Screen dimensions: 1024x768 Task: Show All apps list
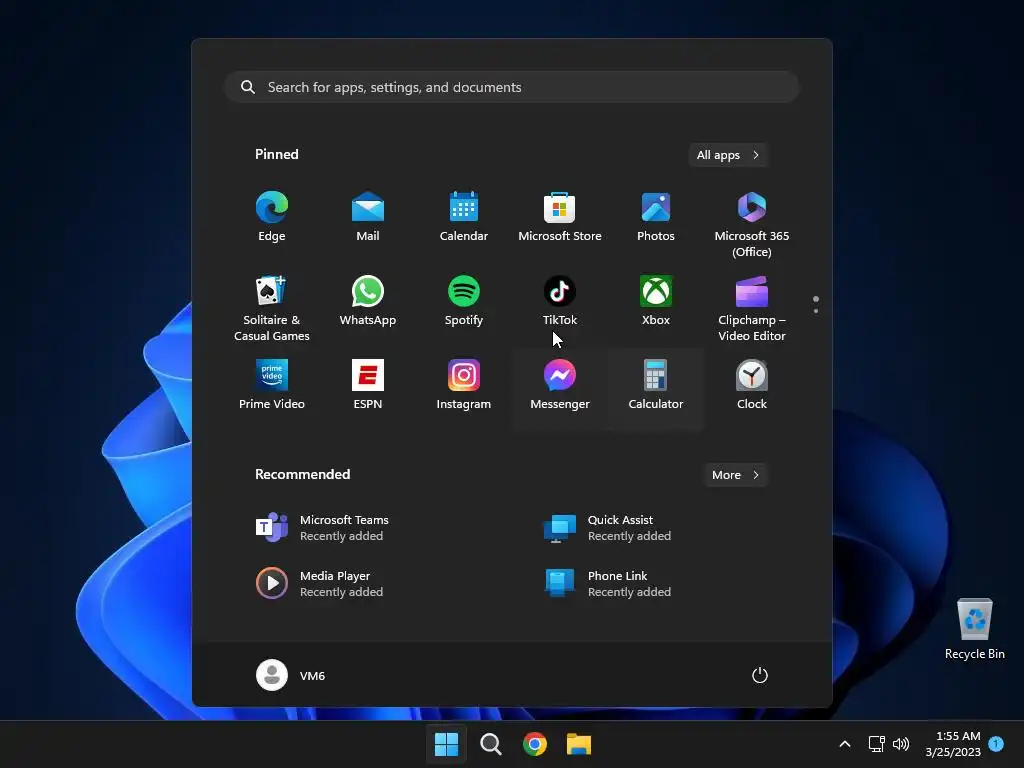(x=728, y=155)
